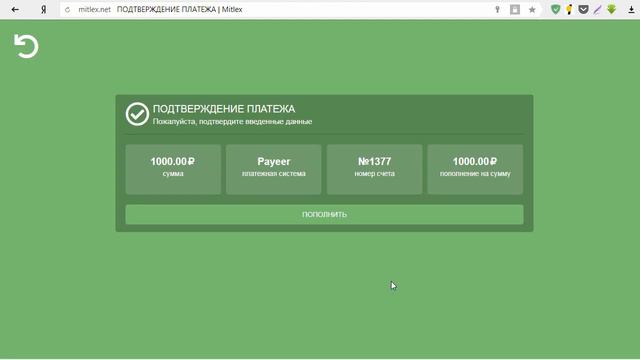Open the green download arrow extension
640x360 pixels.
611,9
